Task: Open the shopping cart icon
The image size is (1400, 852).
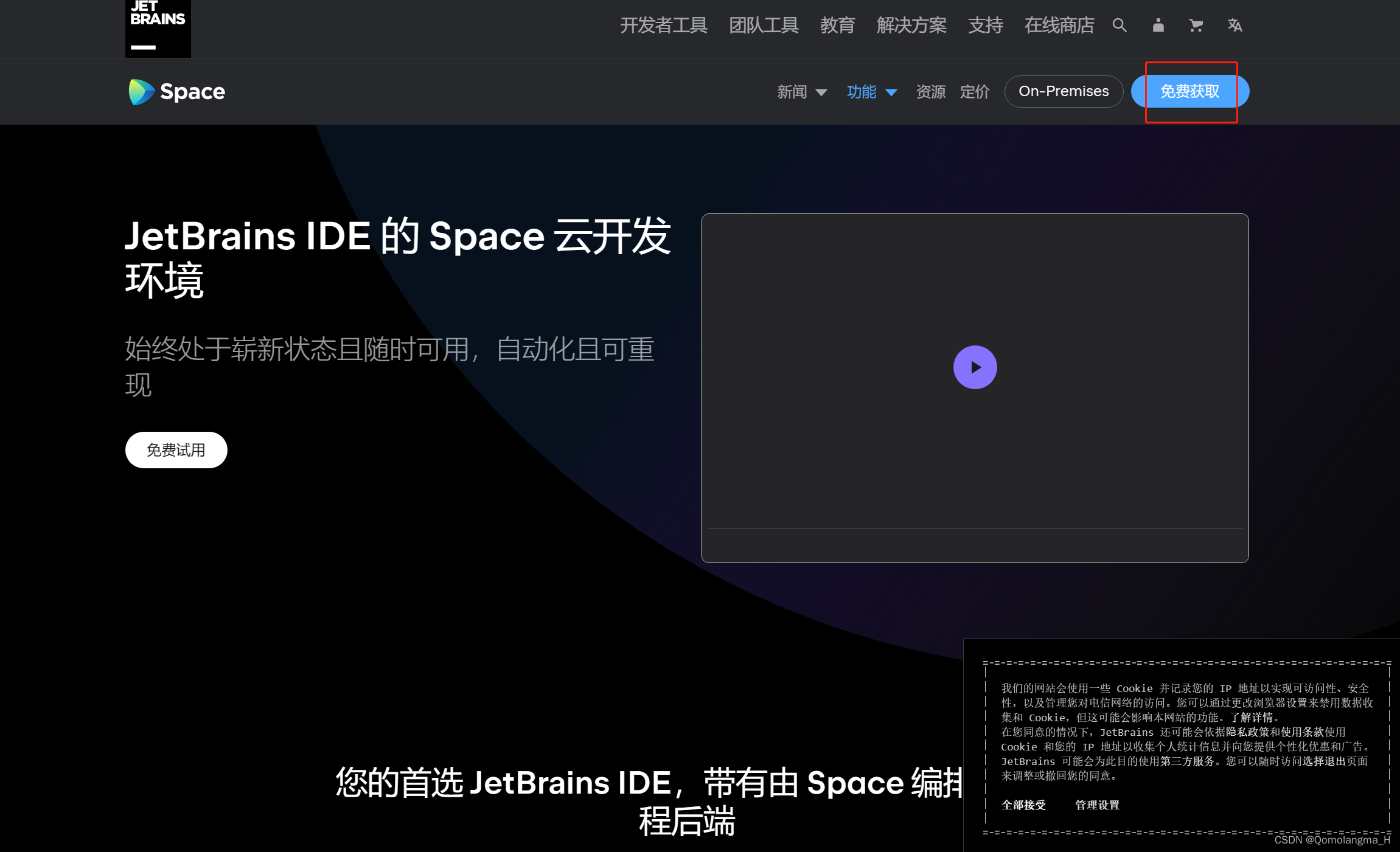Action: (x=1196, y=26)
